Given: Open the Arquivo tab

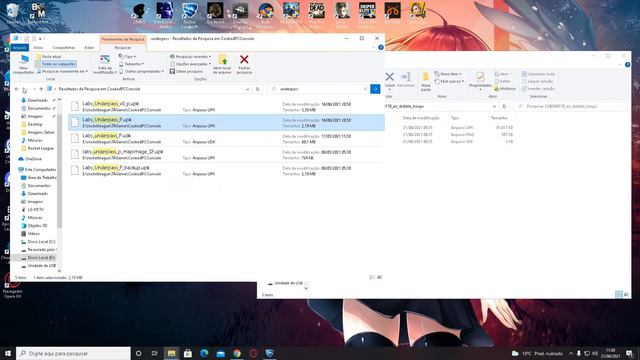Looking at the screenshot, I should point(19,48).
